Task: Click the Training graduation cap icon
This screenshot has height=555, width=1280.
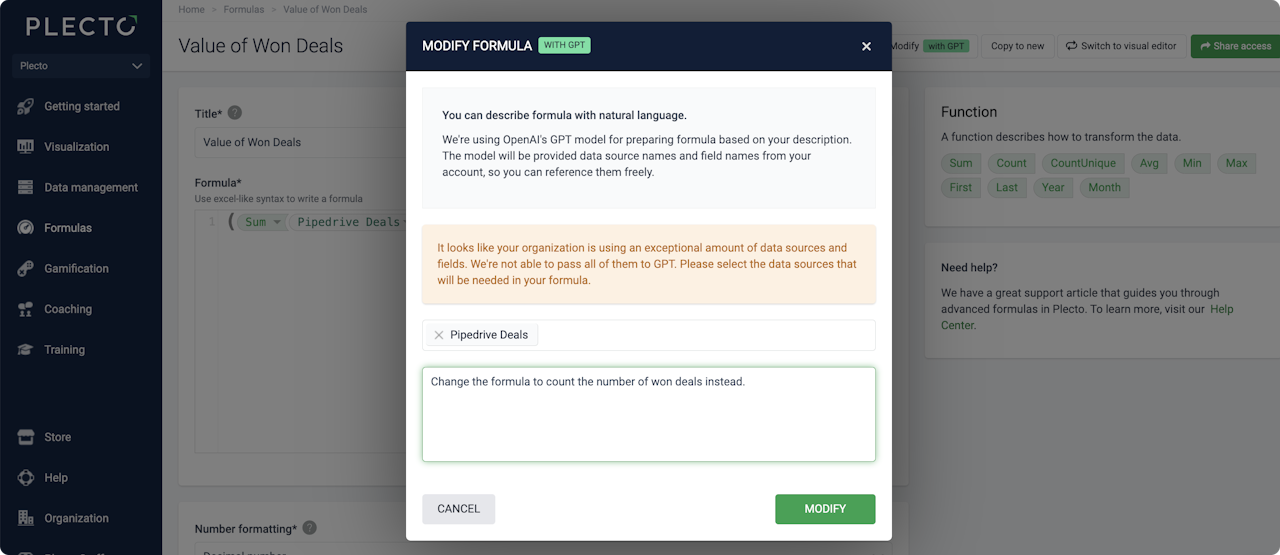Action: 26,350
